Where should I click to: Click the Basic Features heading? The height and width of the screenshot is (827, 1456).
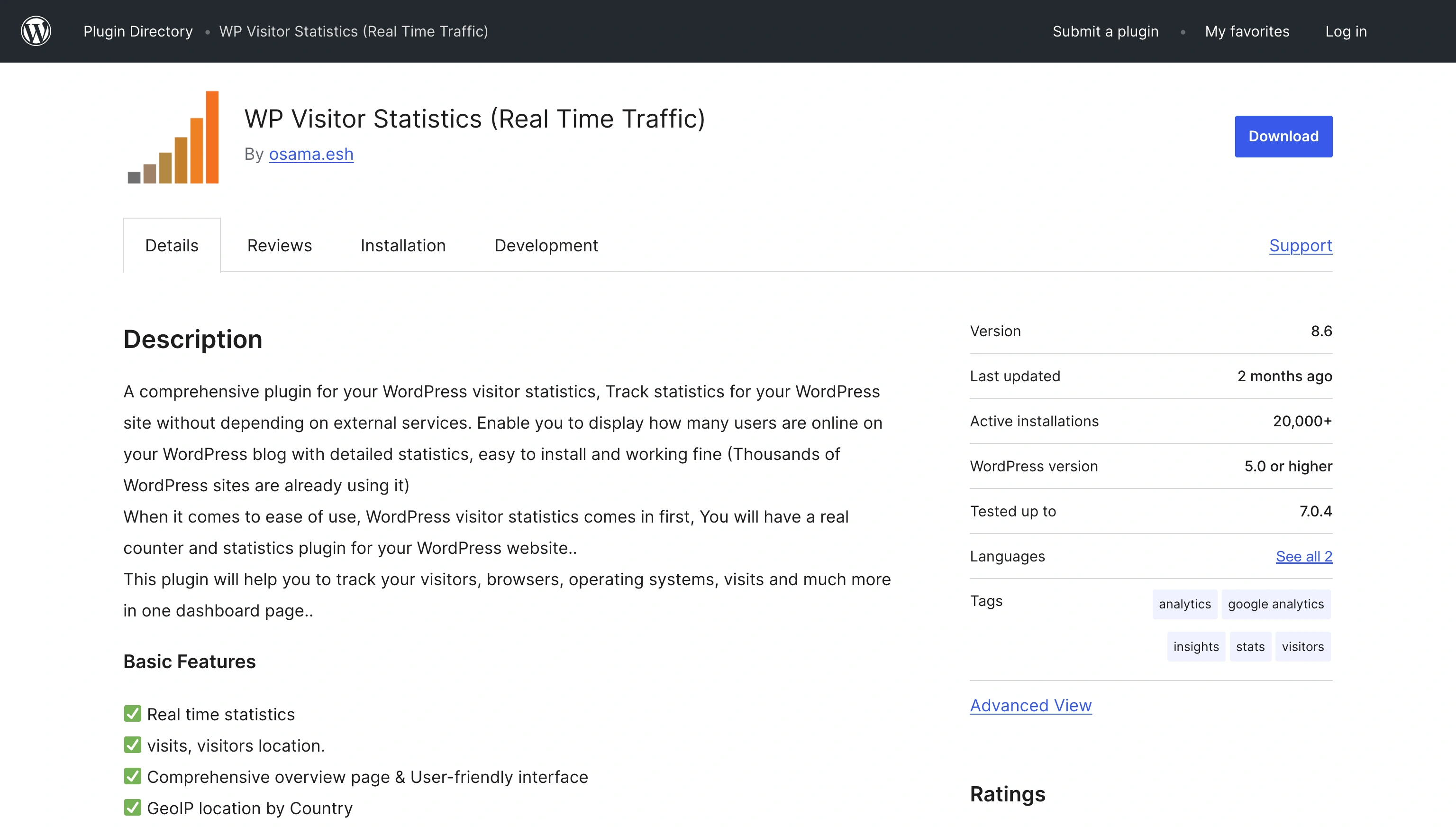[190, 662]
